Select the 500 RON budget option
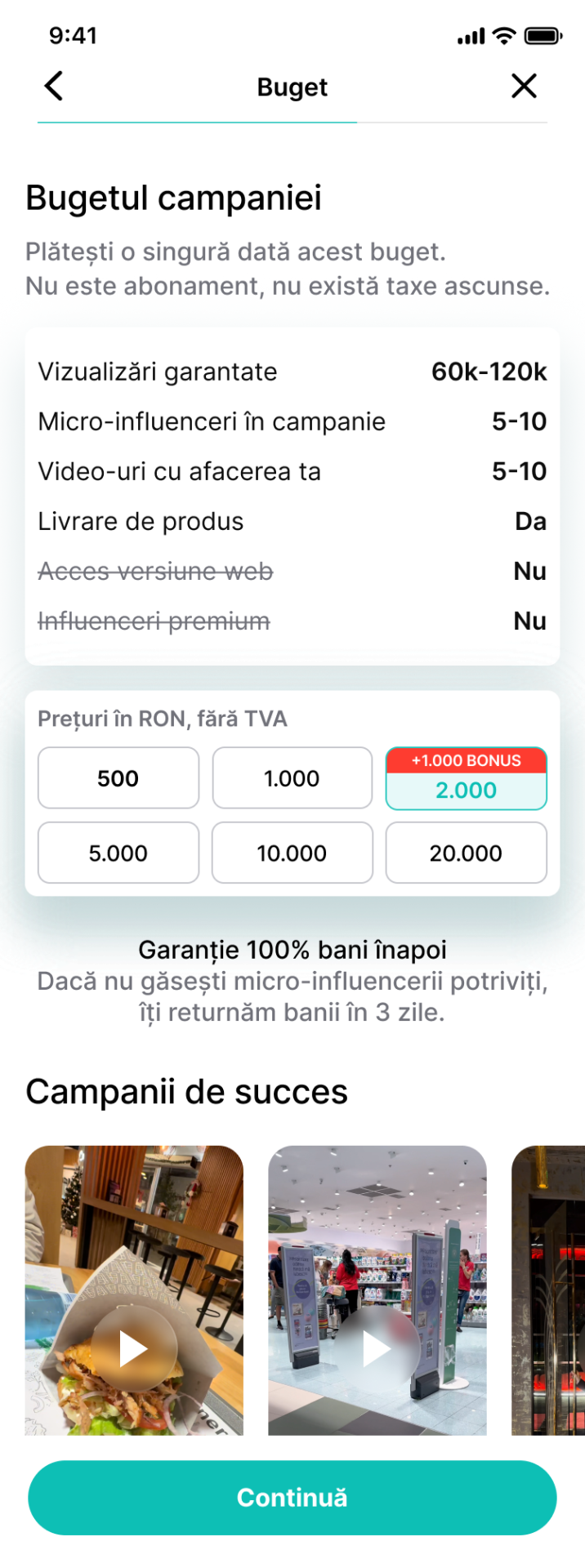The height and width of the screenshot is (1568, 585). (118, 778)
